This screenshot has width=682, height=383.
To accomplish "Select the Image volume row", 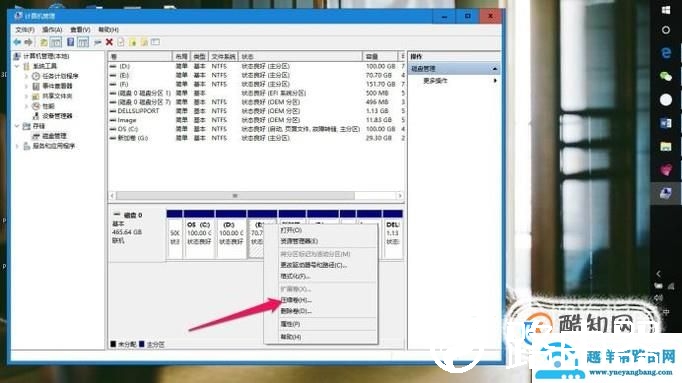I will 257,120.
